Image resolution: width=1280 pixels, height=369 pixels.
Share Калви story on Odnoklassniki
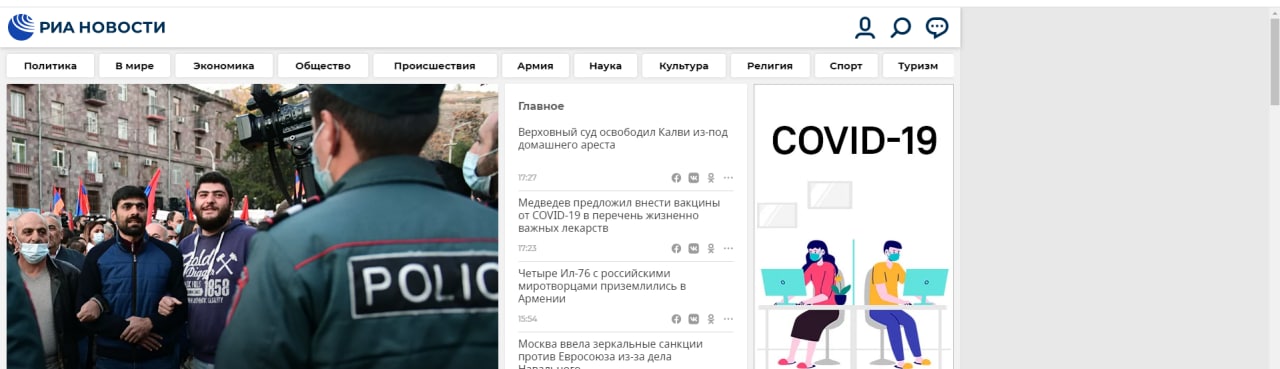pyautogui.click(x=711, y=178)
